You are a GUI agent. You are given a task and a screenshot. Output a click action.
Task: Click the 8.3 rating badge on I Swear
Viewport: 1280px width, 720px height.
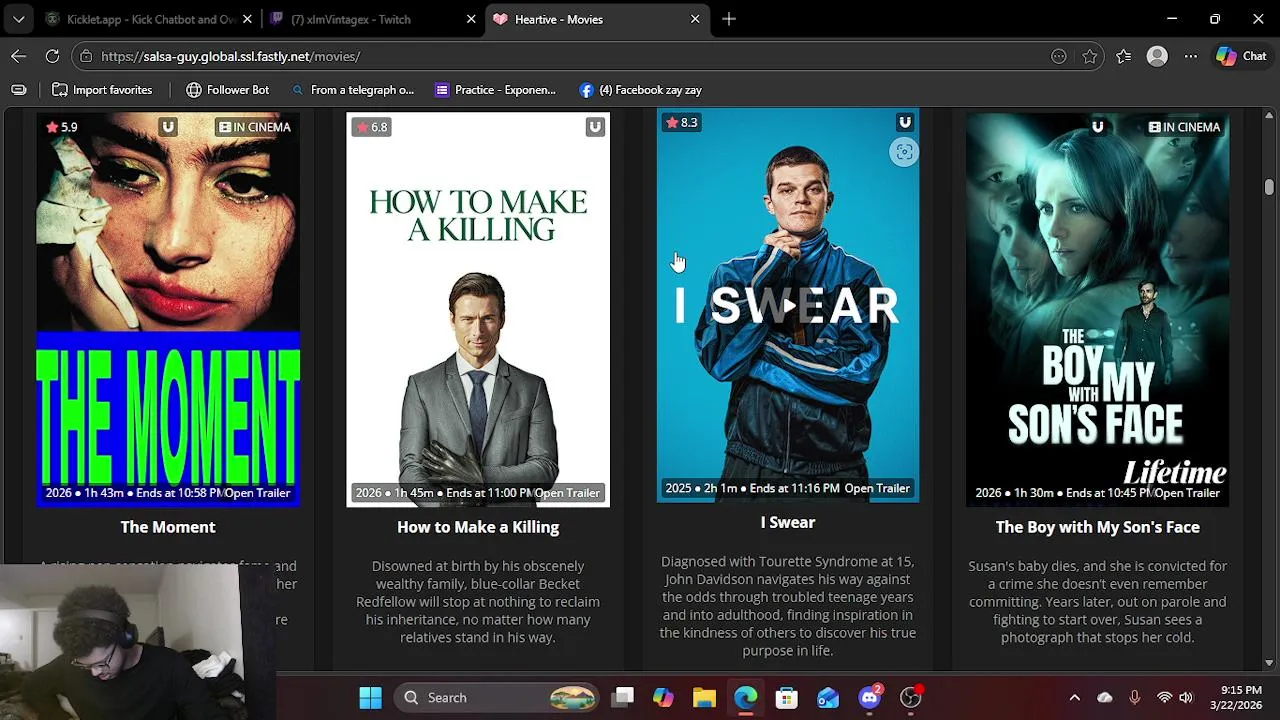[682, 122]
